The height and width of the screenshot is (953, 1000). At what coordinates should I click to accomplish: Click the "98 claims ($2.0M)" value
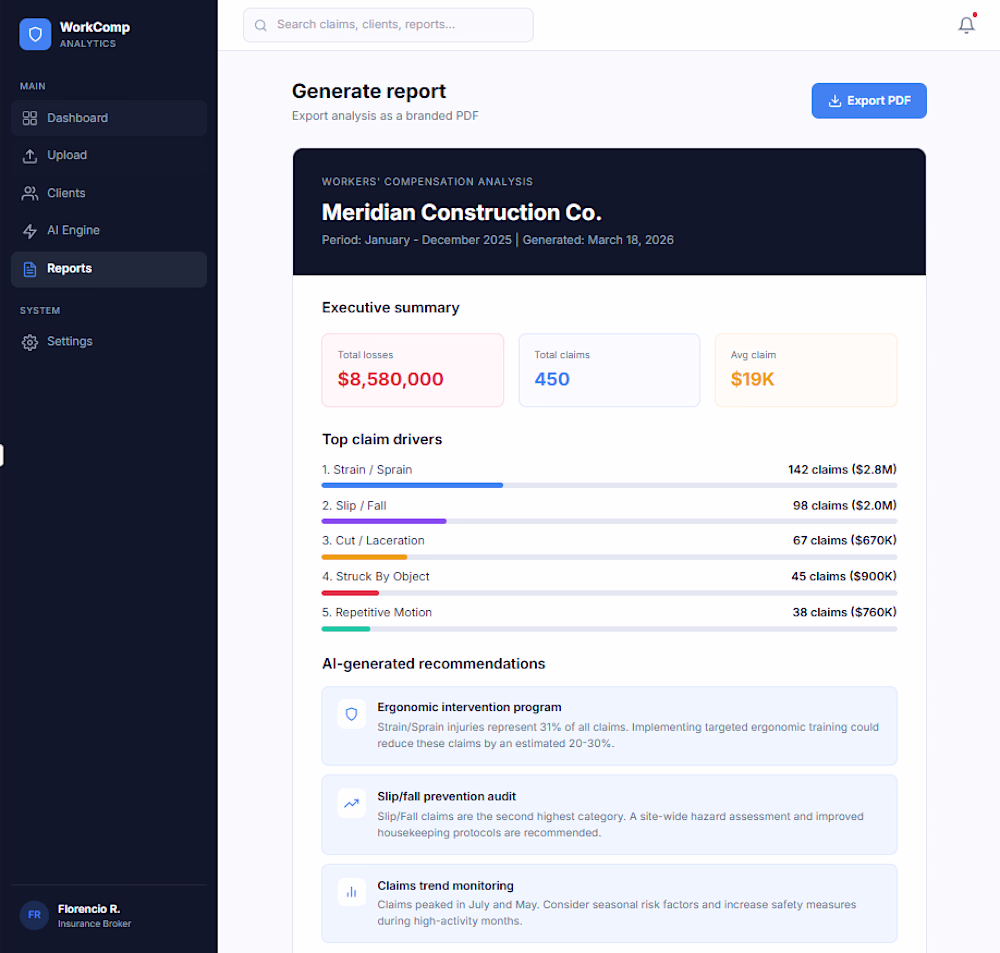click(x=844, y=505)
